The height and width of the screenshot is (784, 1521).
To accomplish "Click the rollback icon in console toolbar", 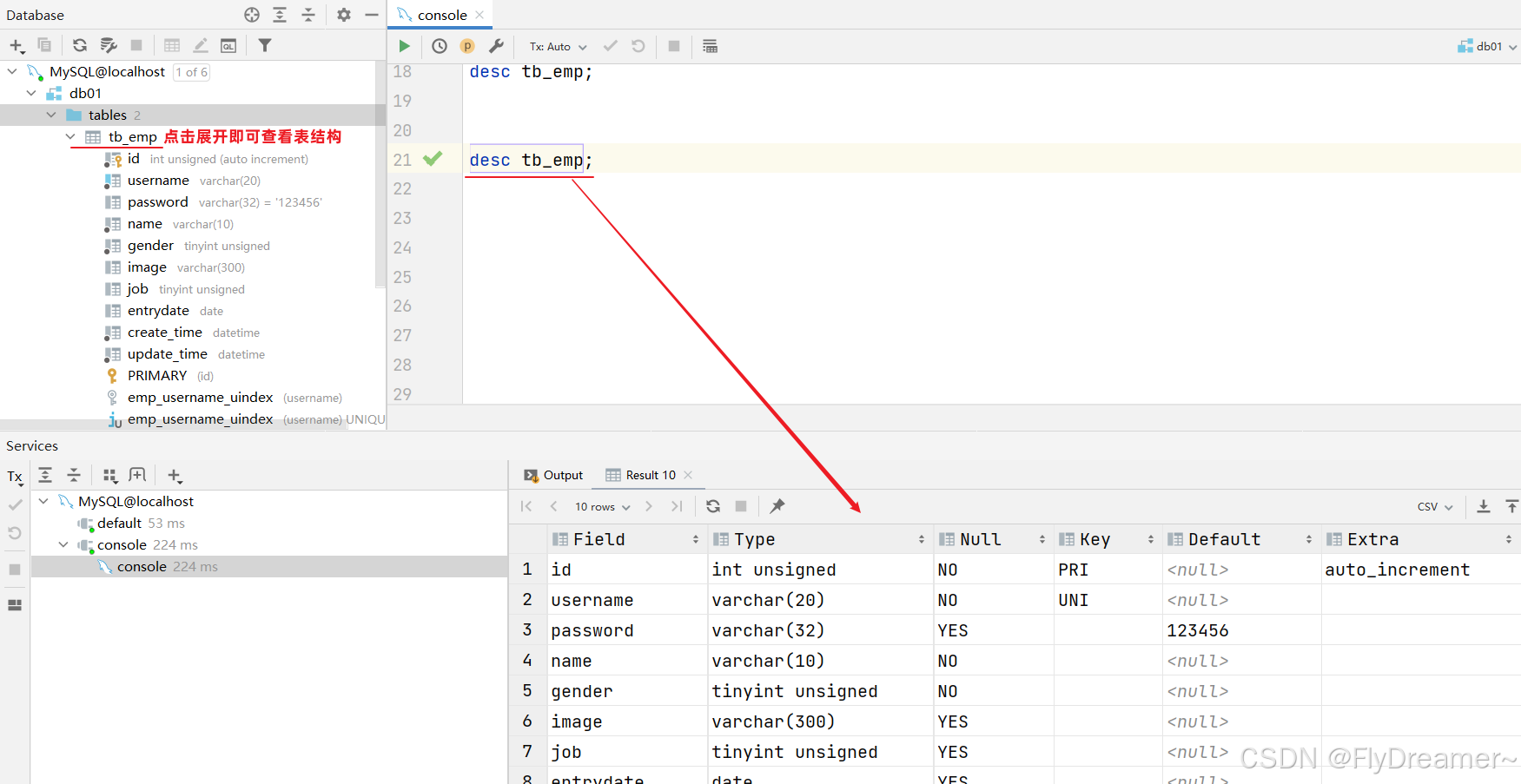I will tap(638, 46).
